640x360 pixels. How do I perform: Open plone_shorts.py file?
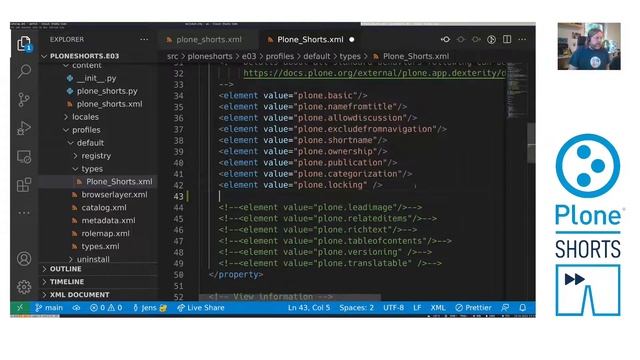(107, 91)
